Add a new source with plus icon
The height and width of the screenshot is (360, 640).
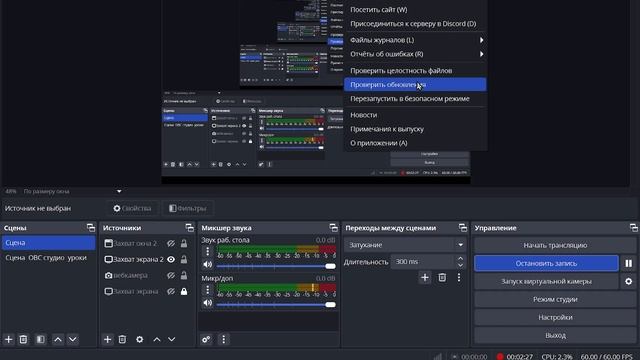pyautogui.click(x=107, y=339)
